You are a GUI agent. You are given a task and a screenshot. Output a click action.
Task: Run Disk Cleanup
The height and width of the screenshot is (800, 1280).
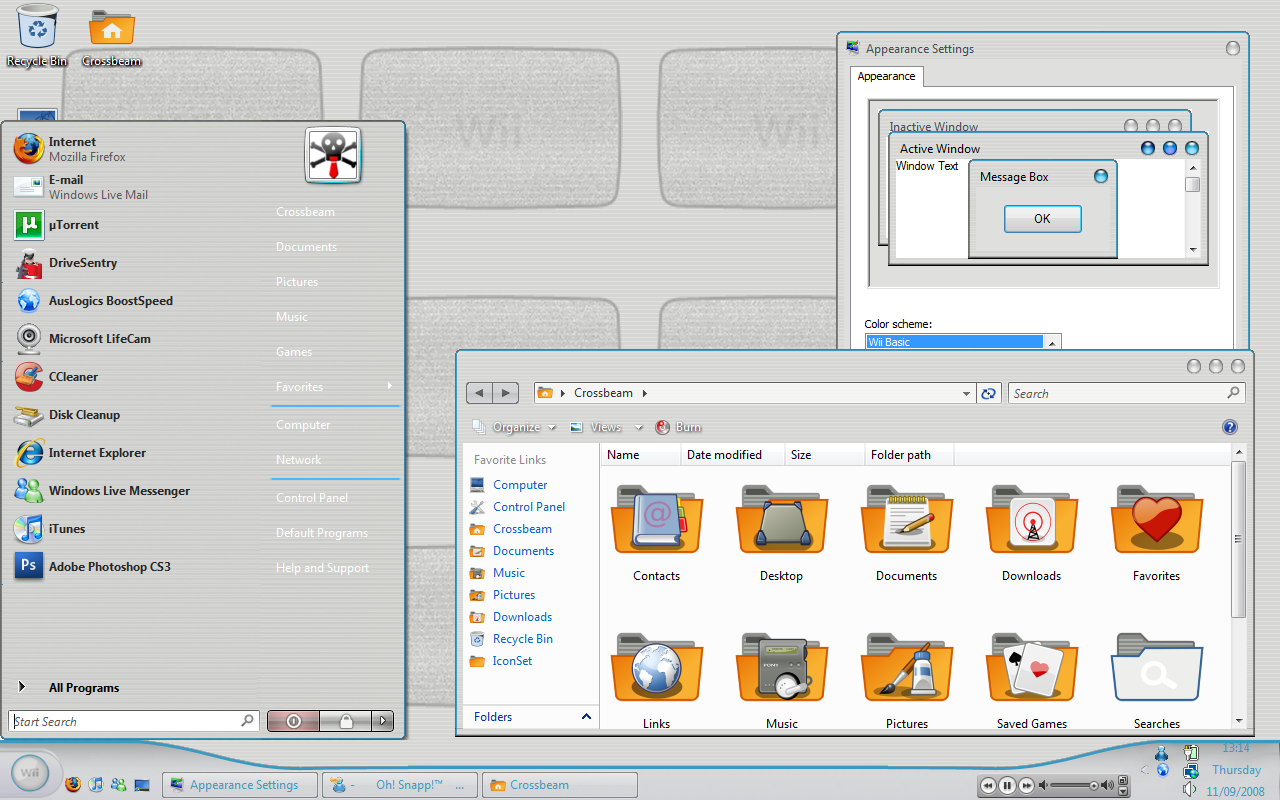pos(135,415)
